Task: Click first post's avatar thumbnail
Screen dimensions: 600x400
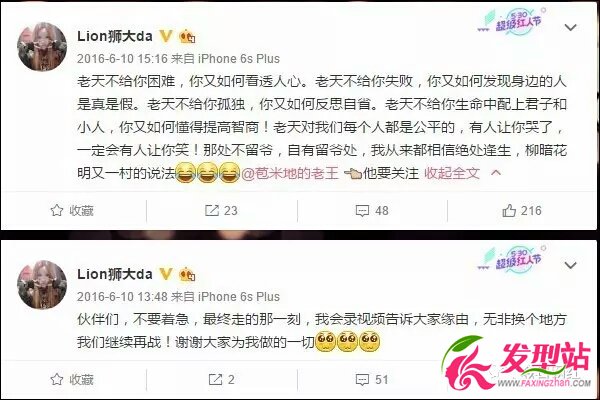Action: [x=42, y=47]
